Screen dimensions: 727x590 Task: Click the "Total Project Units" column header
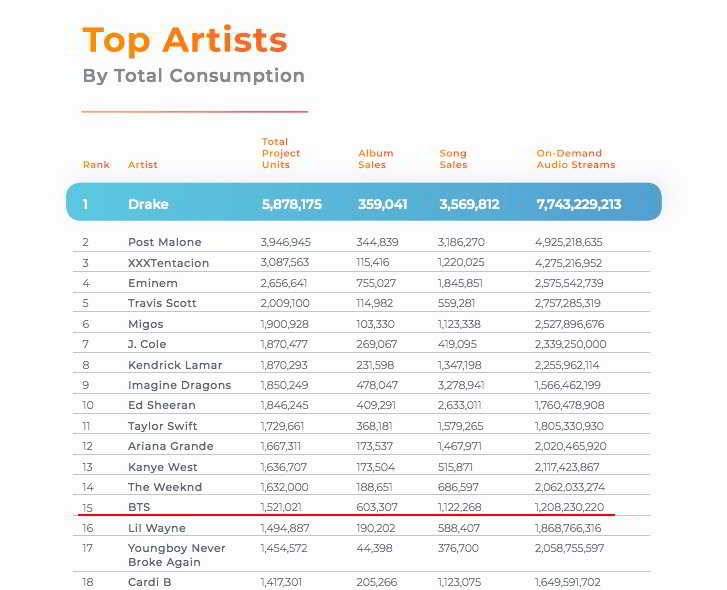[x=281, y=153]
